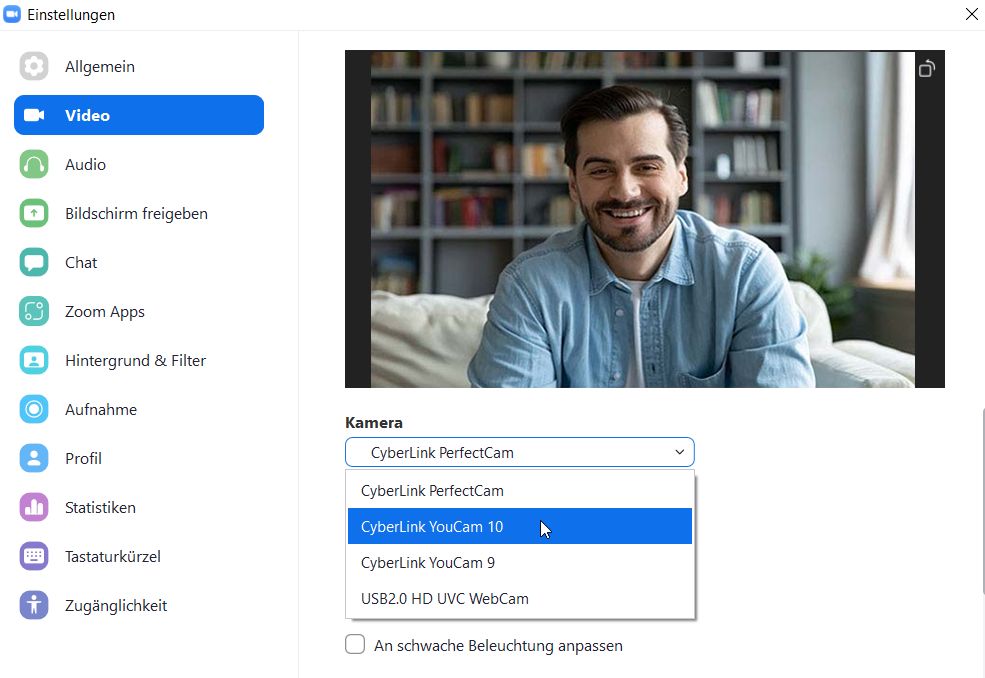Click the Audio headphones icon
The width and height of the screenshot is (985, 678).
tap(34, 164)
